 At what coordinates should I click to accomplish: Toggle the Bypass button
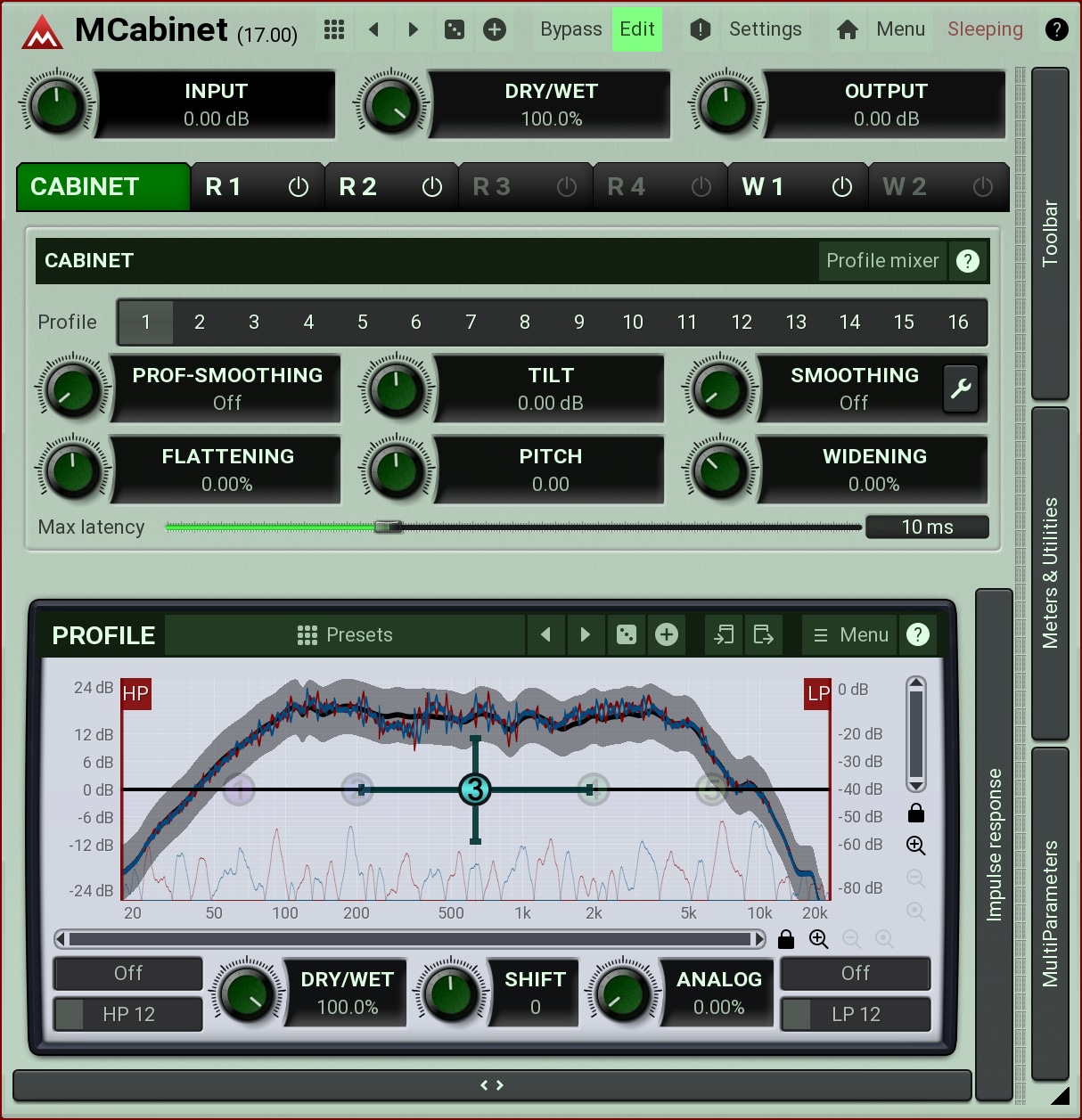[x=570, y=29]
